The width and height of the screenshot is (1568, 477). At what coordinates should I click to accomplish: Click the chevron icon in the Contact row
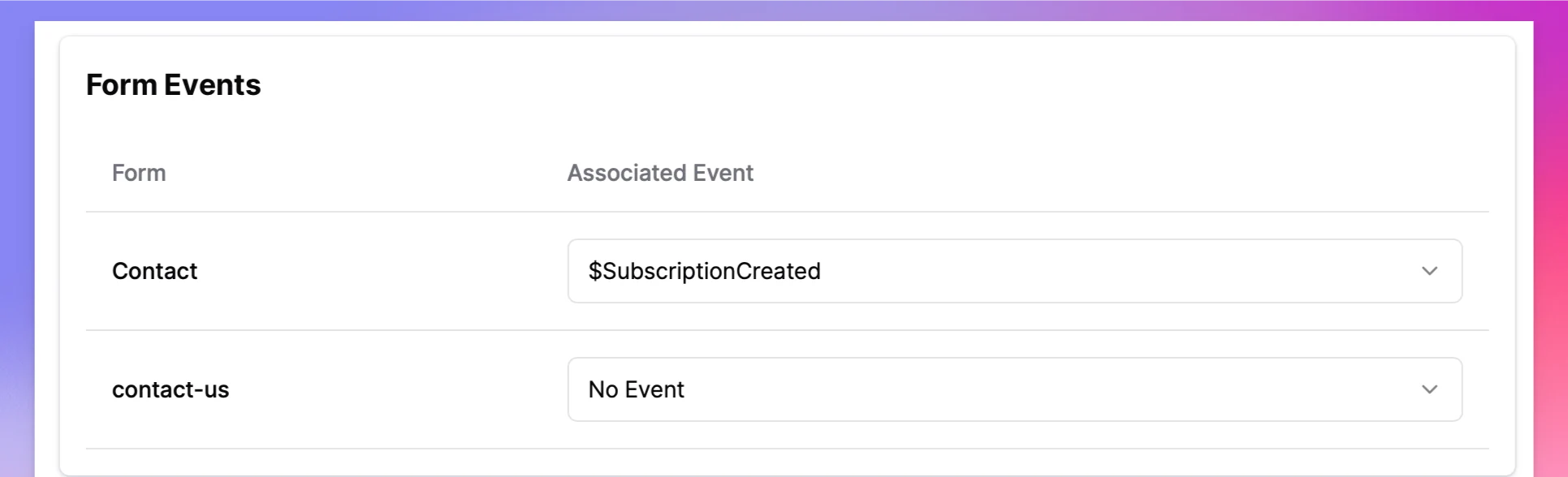pos(1429,271)
